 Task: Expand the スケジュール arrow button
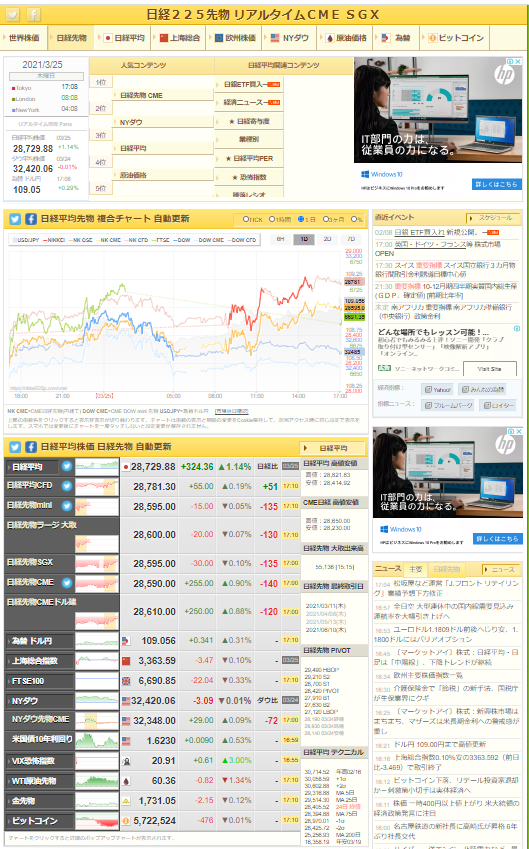(x=493, y=218)
